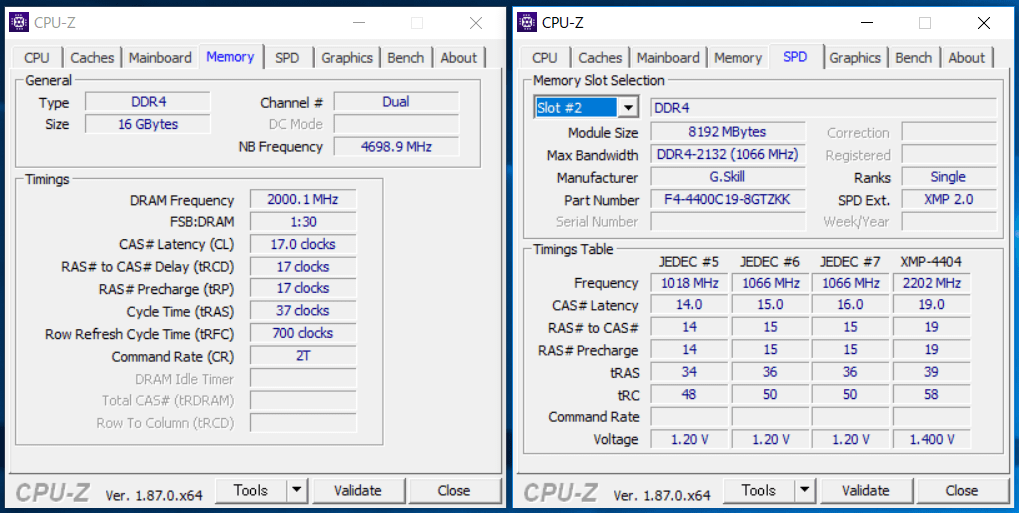
Task: Click JEDEC #5 tRAS value 34
Action: tap(690, 372)
